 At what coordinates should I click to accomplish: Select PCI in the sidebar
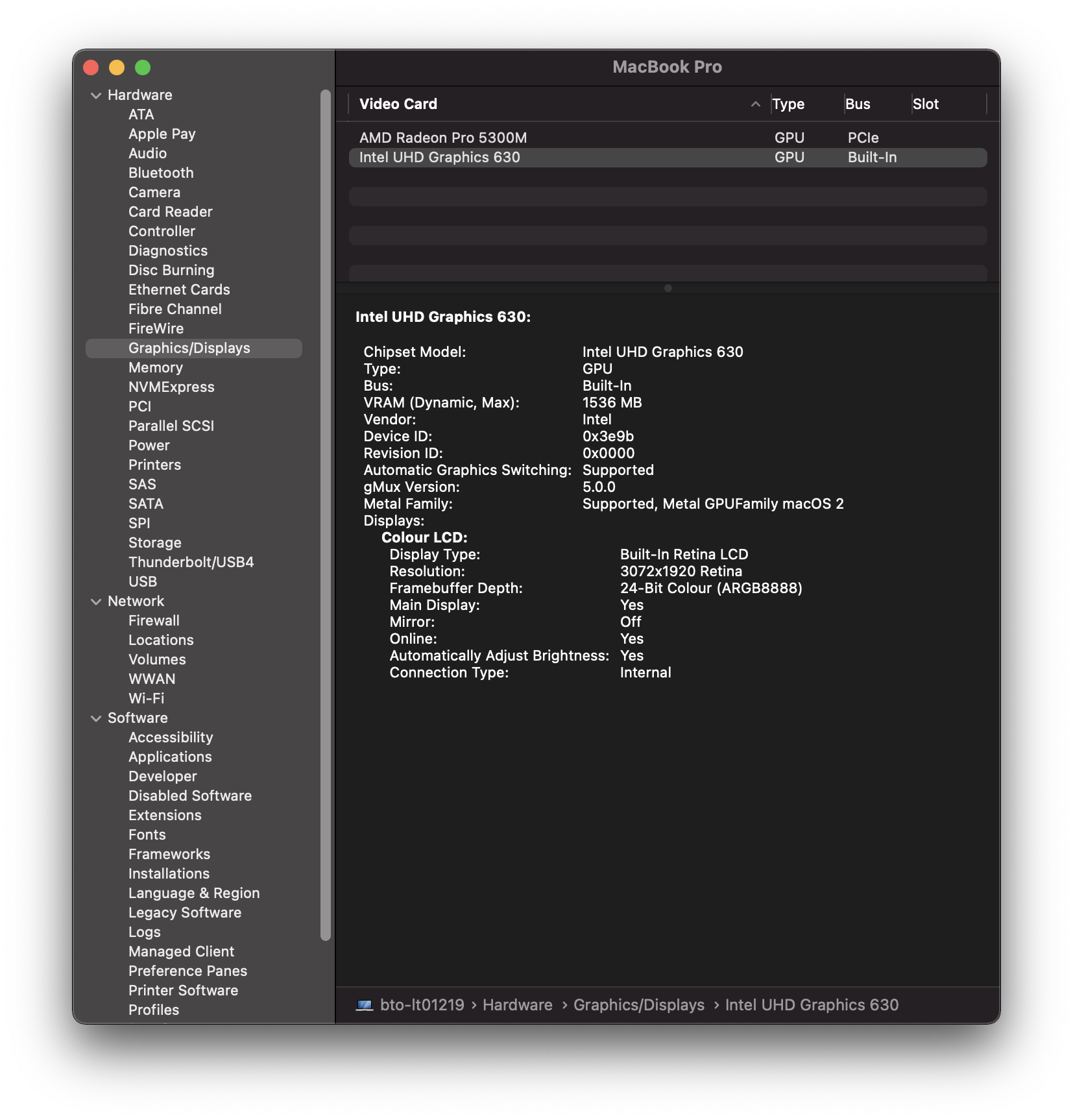[x=139, y=407]
